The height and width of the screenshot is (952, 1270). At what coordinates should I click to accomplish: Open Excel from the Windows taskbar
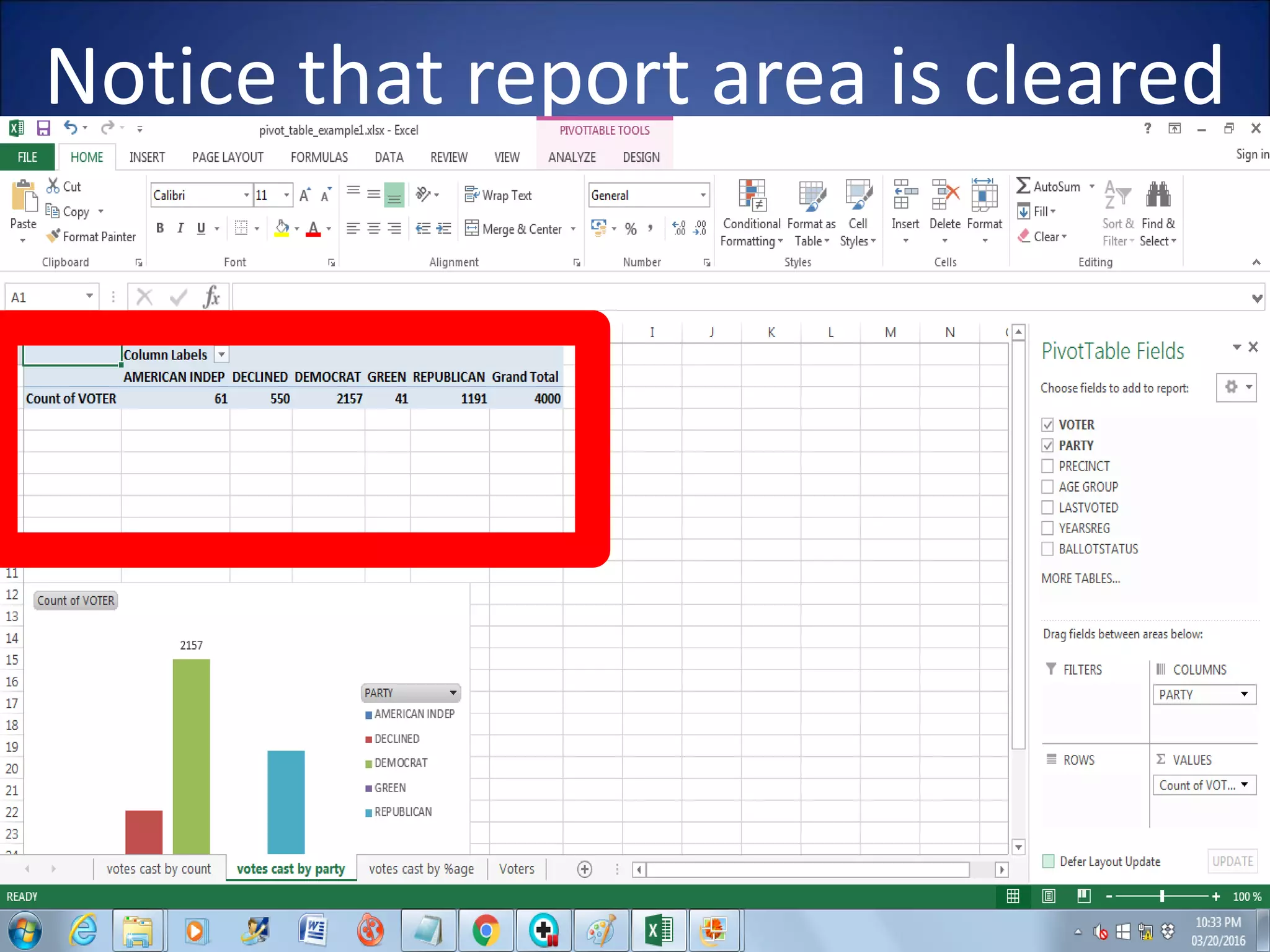pyautogui.click(x=659, y=930)
